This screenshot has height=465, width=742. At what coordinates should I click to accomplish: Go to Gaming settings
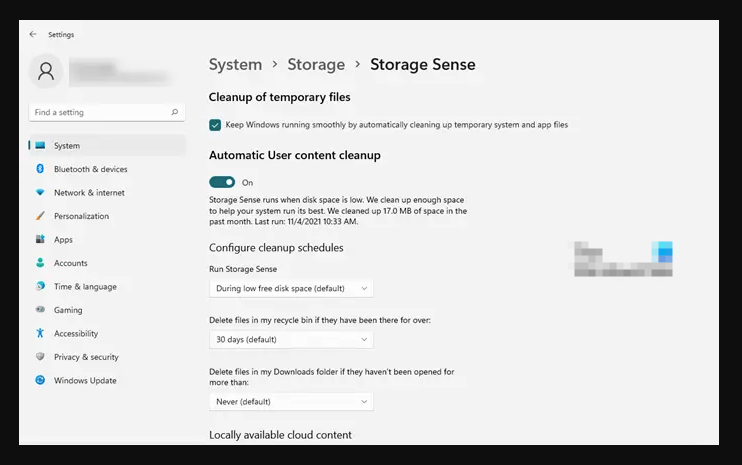[x=107, y=309]
